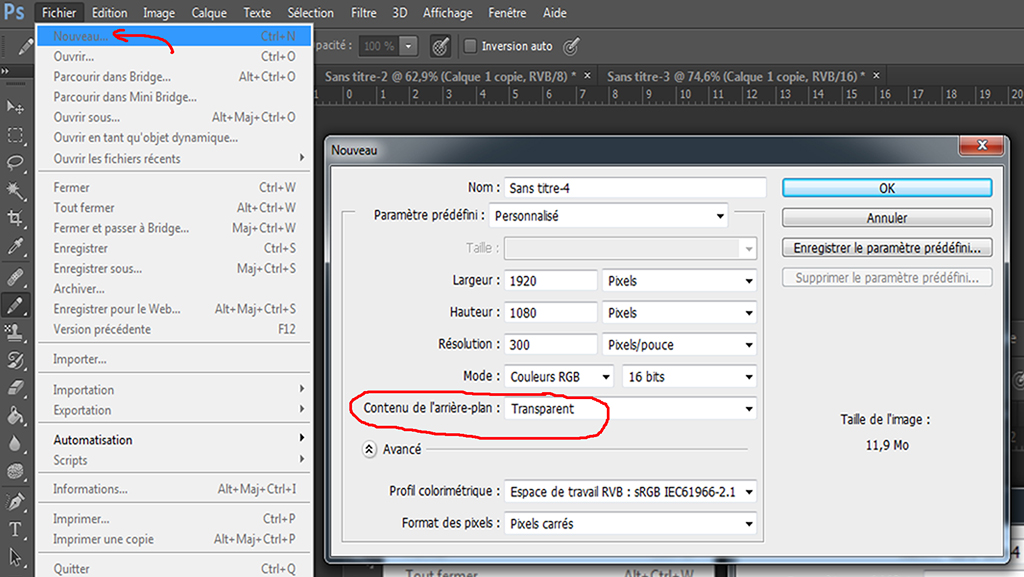Choose Quitter from the Fichier menu
1024x577 pixels.
[x=174, y=569]
